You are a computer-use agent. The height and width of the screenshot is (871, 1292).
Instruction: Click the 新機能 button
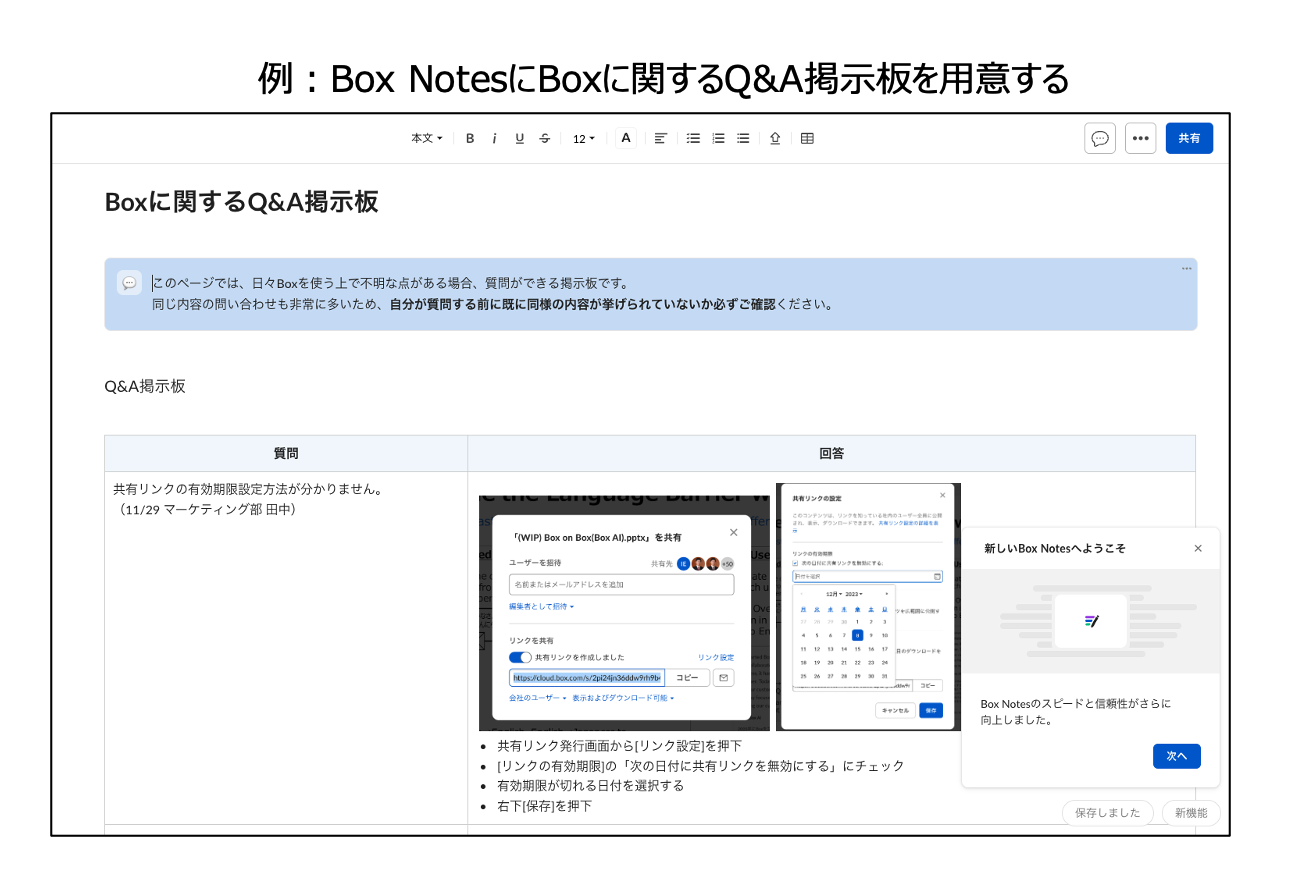[1190, 813]
